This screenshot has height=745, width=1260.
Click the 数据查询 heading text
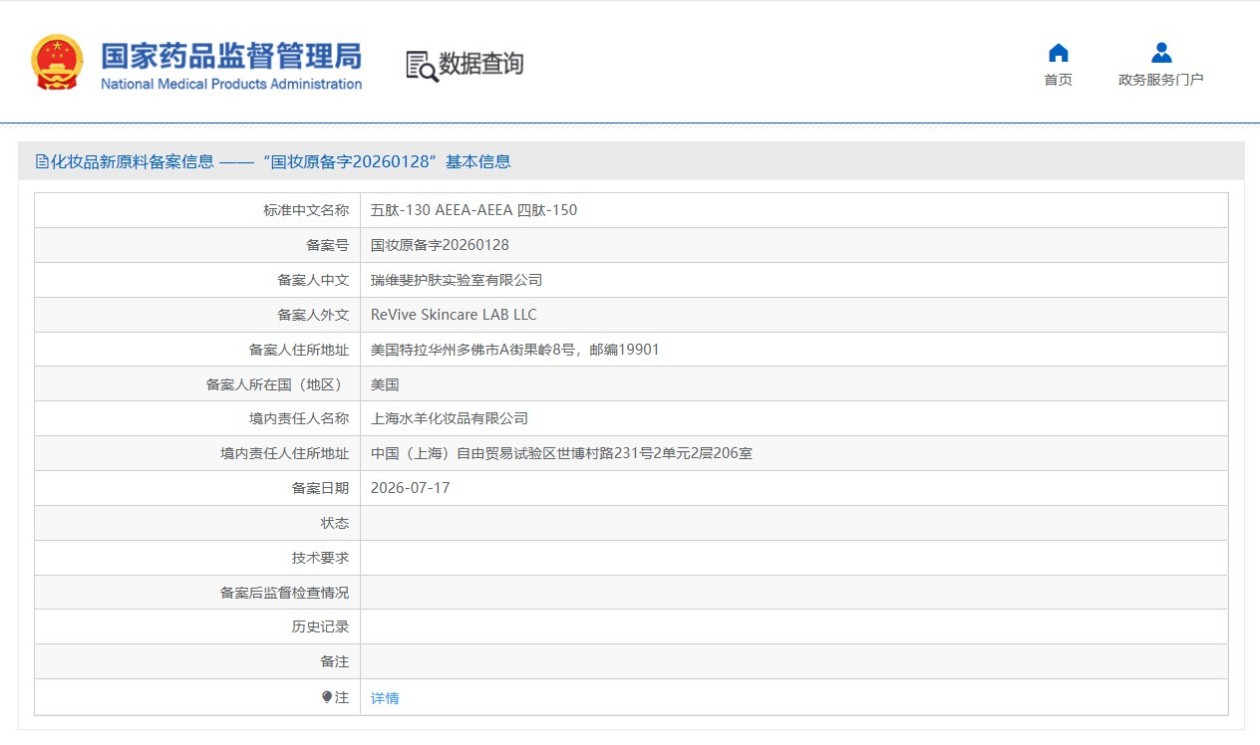[x=481, y=64]
